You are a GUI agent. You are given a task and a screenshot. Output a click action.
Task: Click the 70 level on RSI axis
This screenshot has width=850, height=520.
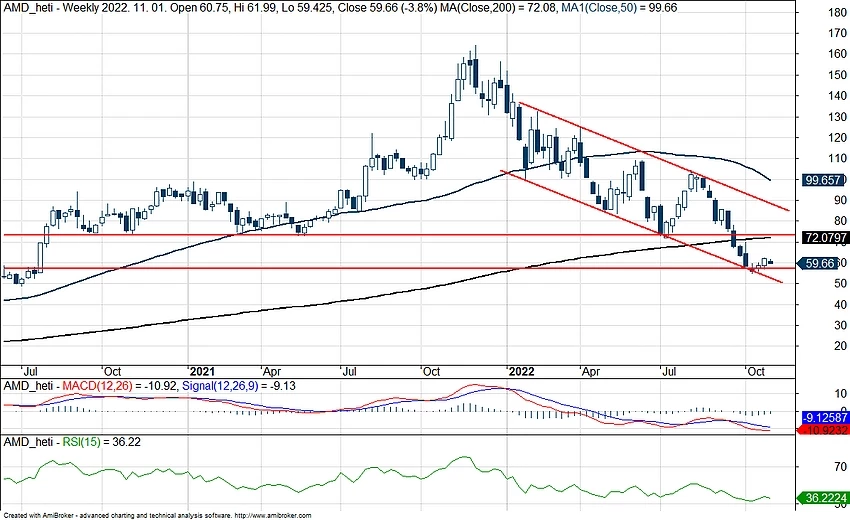[x=840, y=466]
